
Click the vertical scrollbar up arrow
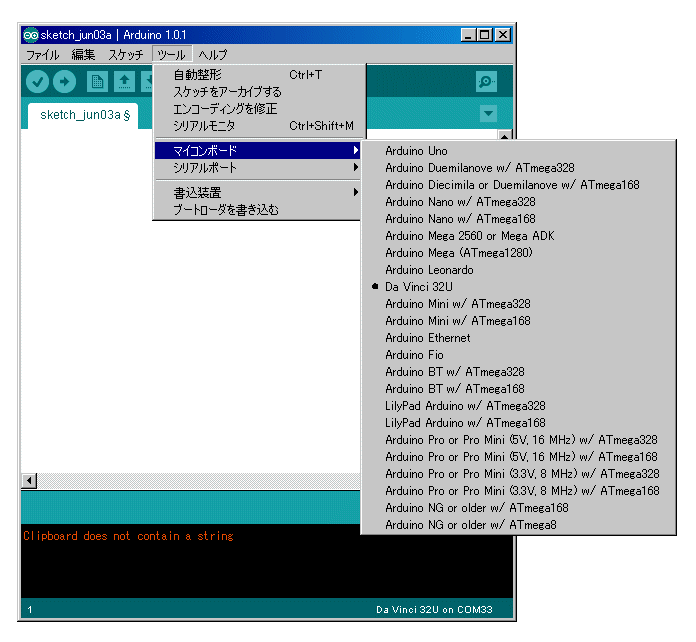tap(505, 135)
